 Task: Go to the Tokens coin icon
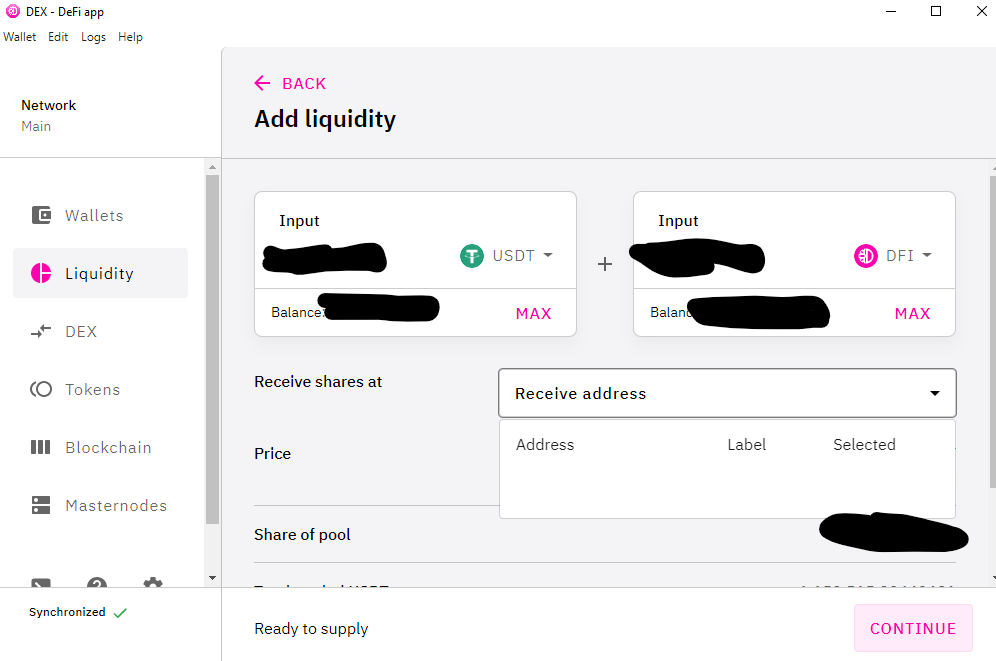pyautogui.click(x=41, y=389)
